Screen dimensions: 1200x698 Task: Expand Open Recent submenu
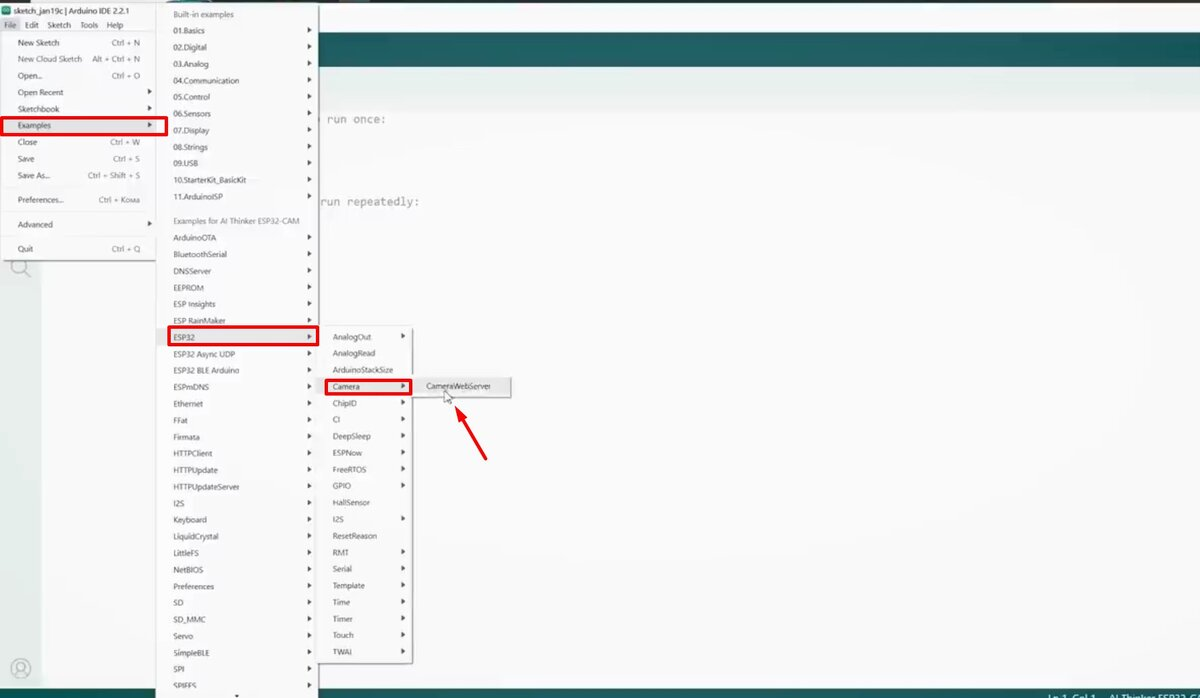(79, 92)
